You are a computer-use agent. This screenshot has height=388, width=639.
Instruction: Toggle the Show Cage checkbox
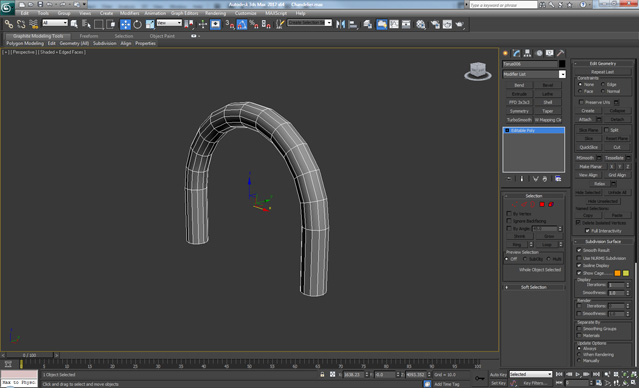579,273
